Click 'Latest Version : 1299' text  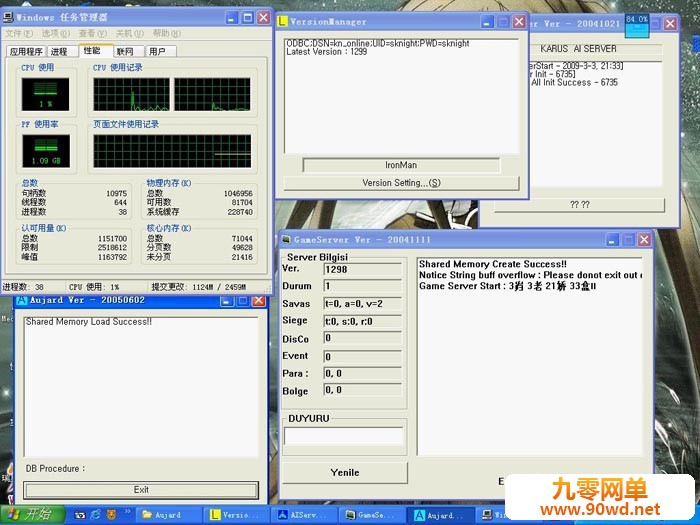coord(326,52)
